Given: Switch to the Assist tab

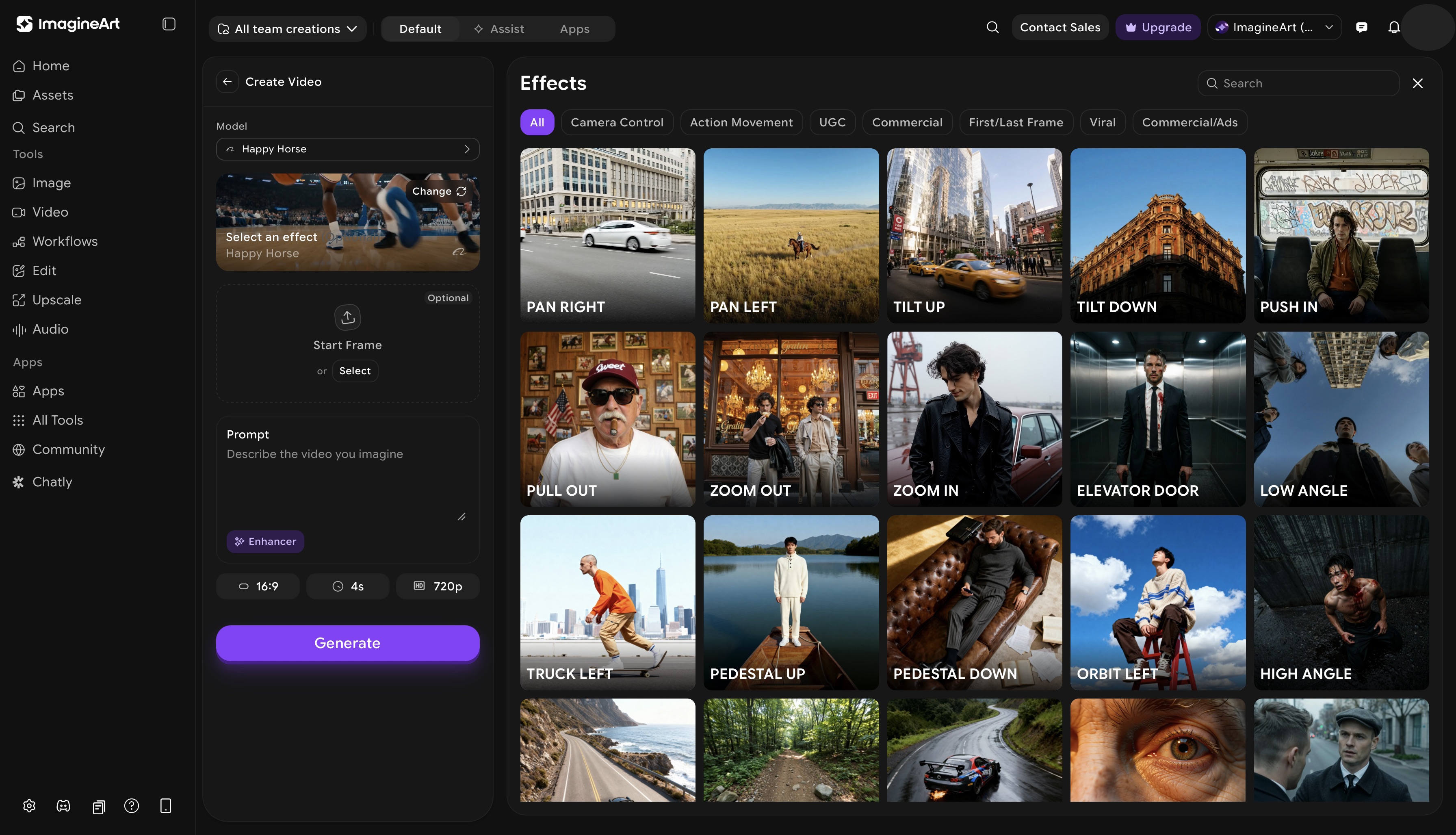Looking at the screenshot, I should [499, 29].
